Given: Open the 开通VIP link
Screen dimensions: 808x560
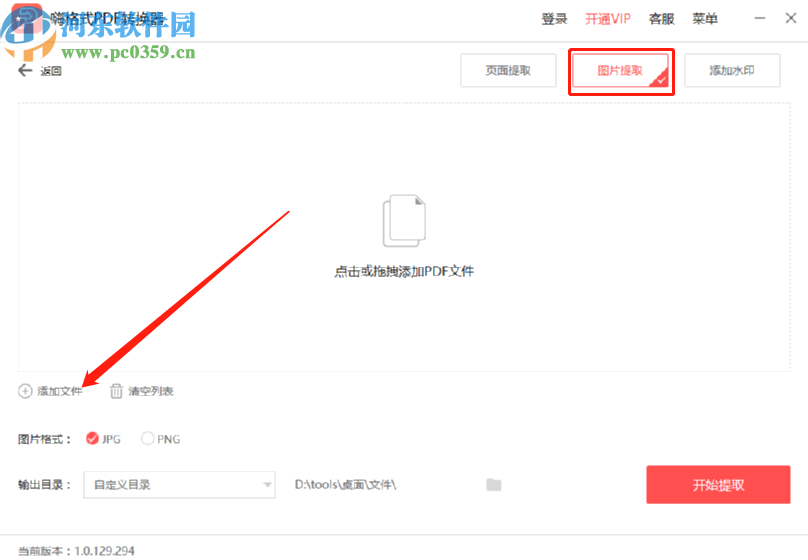Looking at the screenshot, I should tap(608, 19).
